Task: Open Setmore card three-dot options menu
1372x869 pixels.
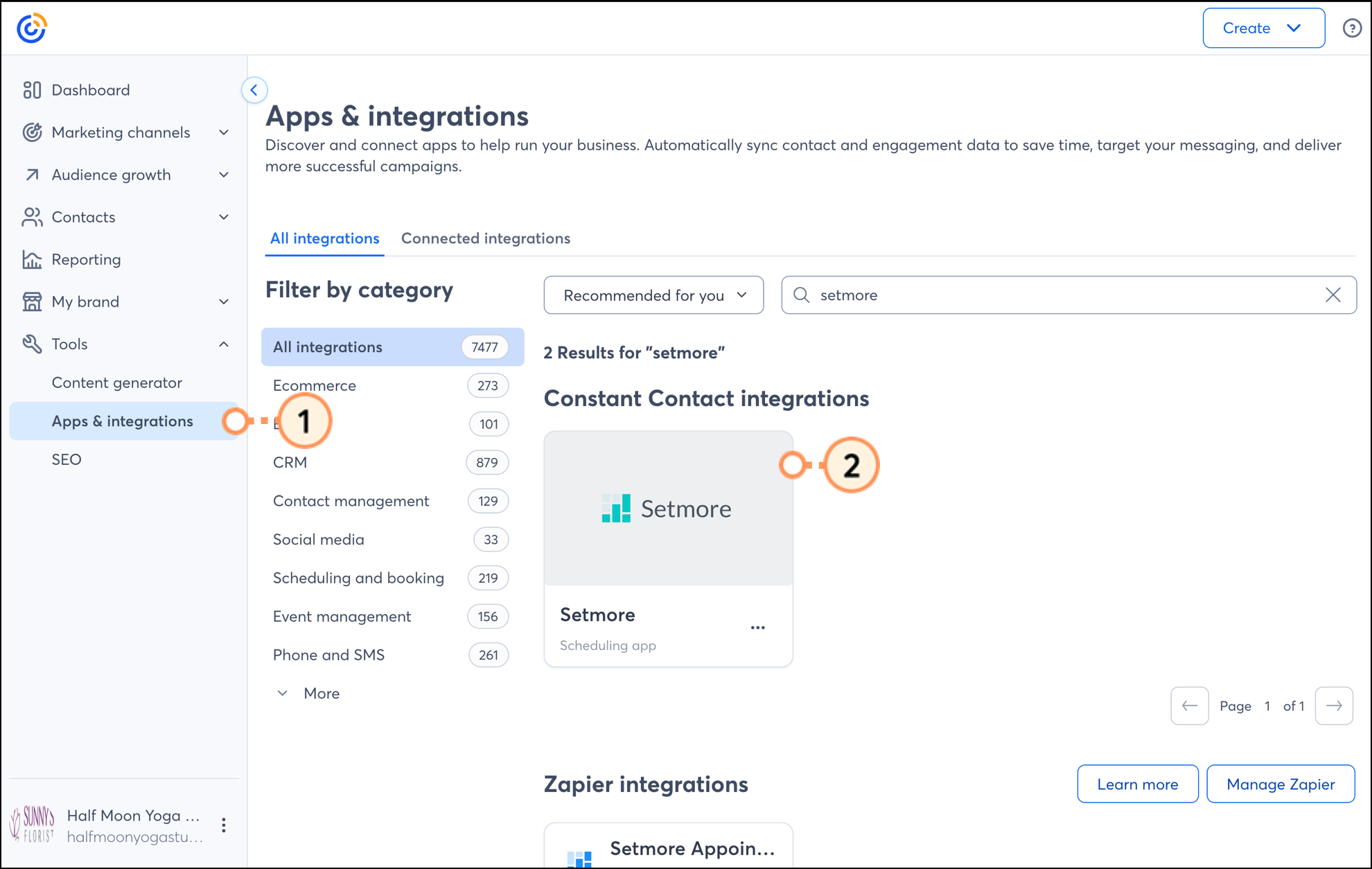Action: pyautogui.click(x=758, y=628)
